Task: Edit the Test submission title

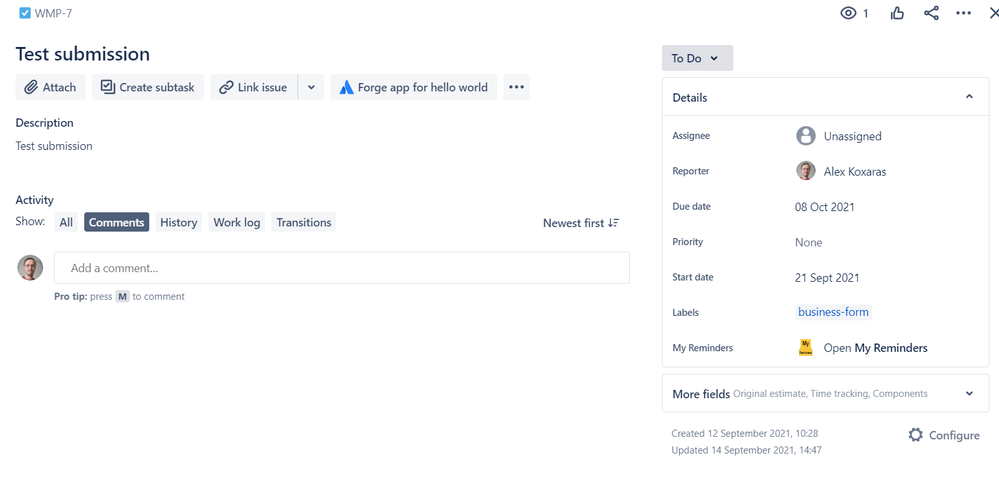Action: pyautogui.click(x=83, y=54)
